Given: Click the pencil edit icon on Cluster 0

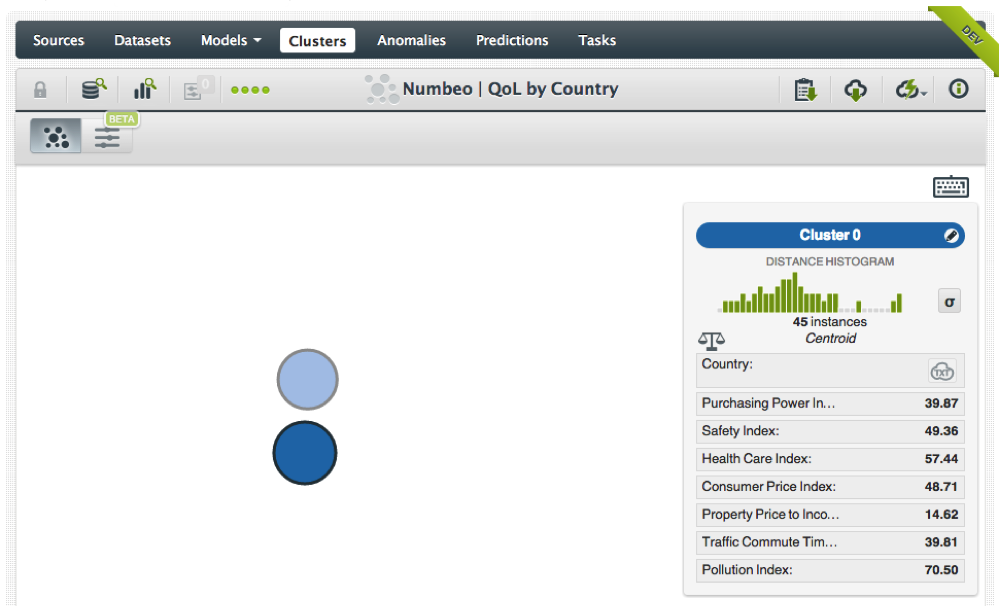Looking at the screenshot, I should [951, 236].
